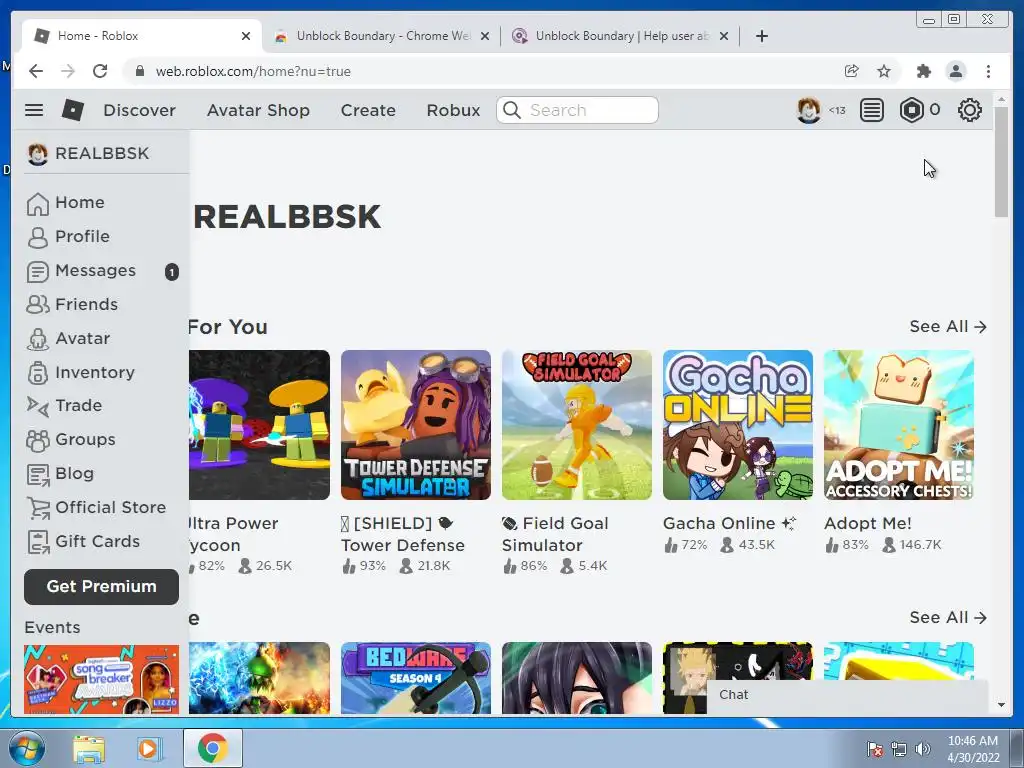Viewport: 1024px width, 768px height.
Task: Click the share page icon in address bar
Action: (851, 71)
